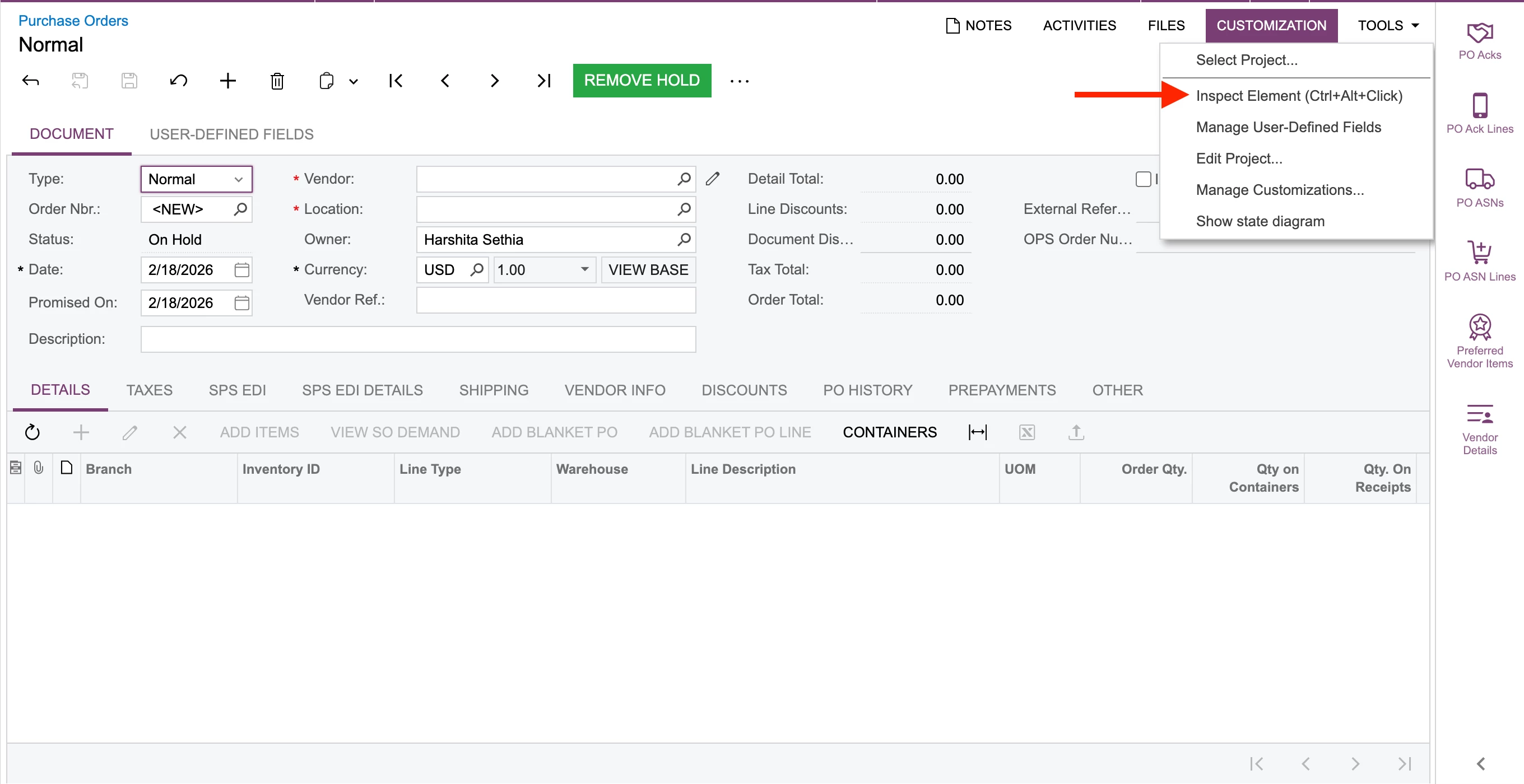The image size is (1524, 784).
Task: Switch to the SHIPPING tab
Action: [494, 390]
